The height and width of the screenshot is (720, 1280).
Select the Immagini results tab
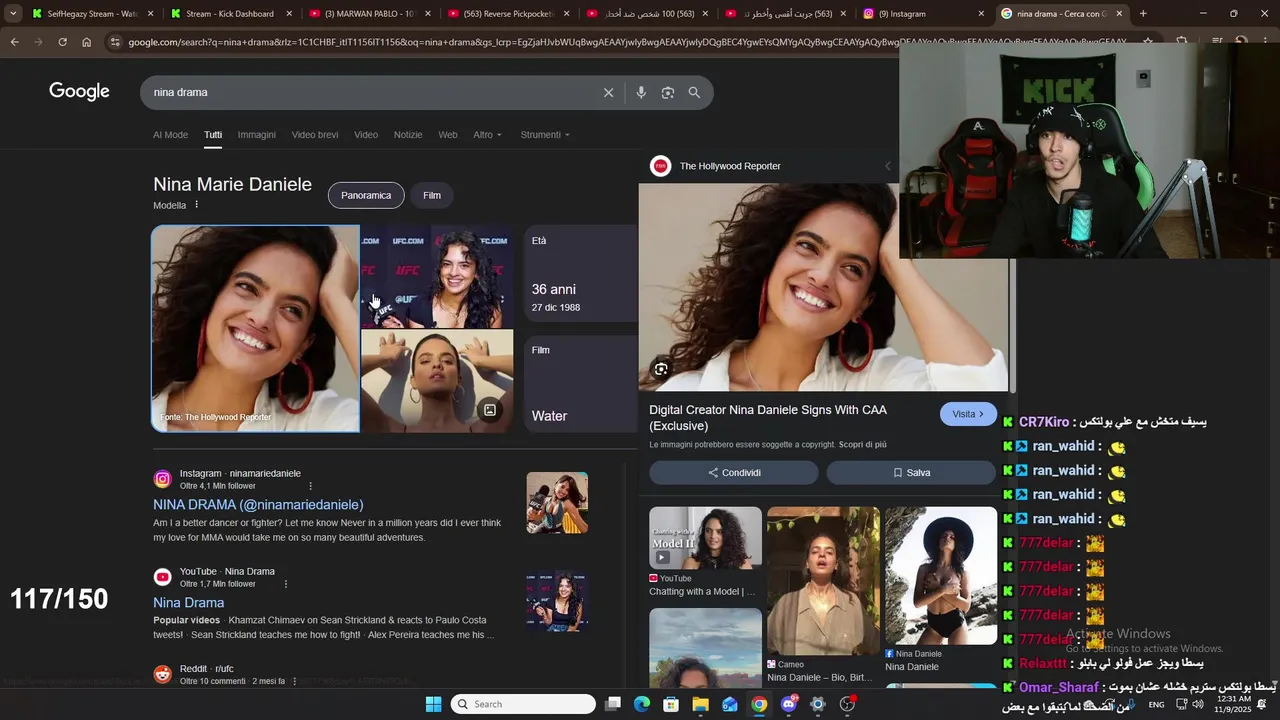(256, 135)
